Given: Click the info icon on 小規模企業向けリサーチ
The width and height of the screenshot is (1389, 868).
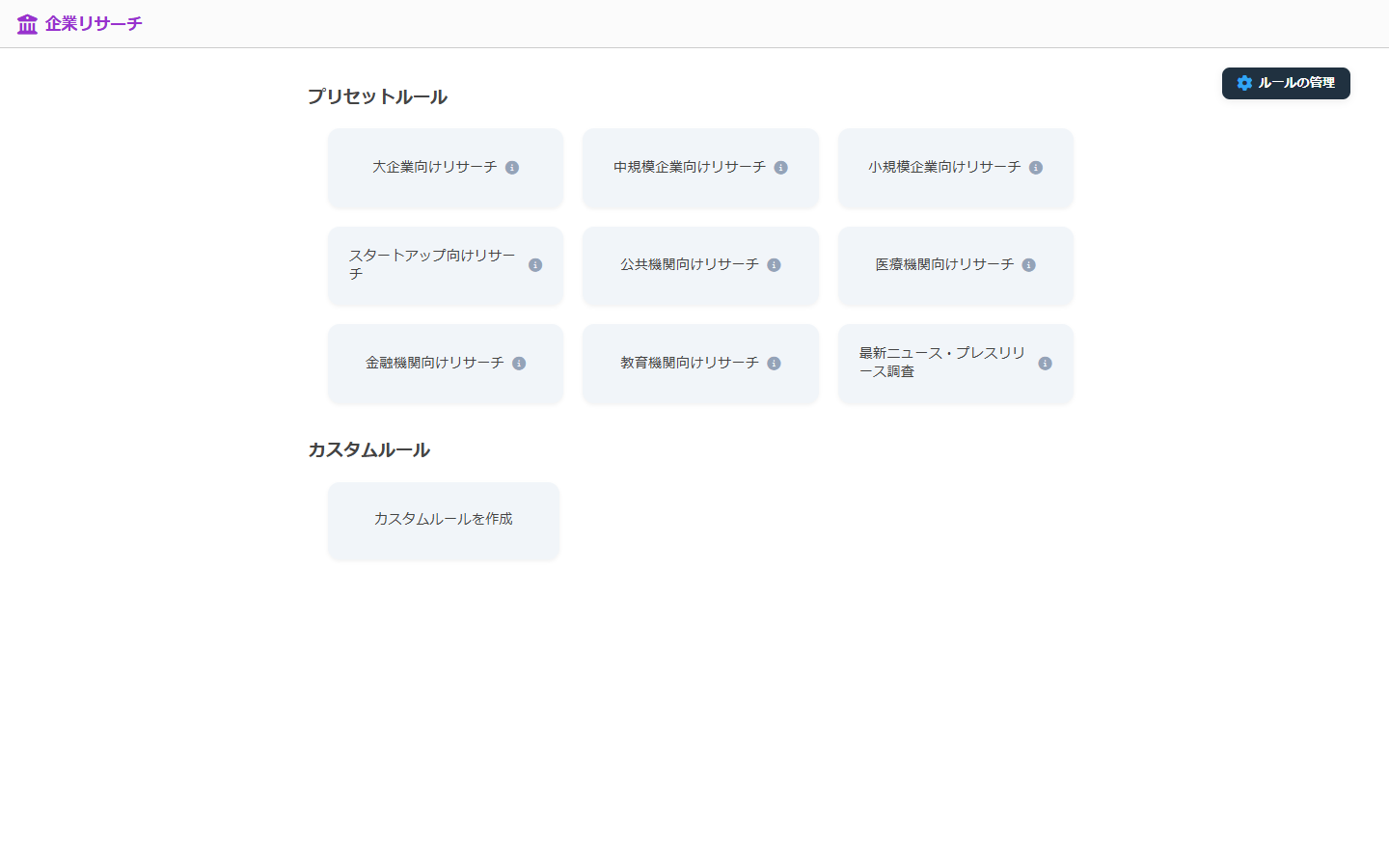Looking at the screenshot, I should point(1037,167).
